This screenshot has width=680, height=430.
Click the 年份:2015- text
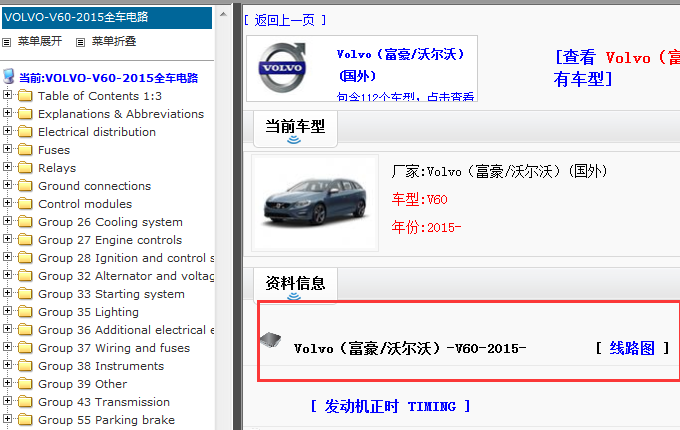tap(426, 227)
